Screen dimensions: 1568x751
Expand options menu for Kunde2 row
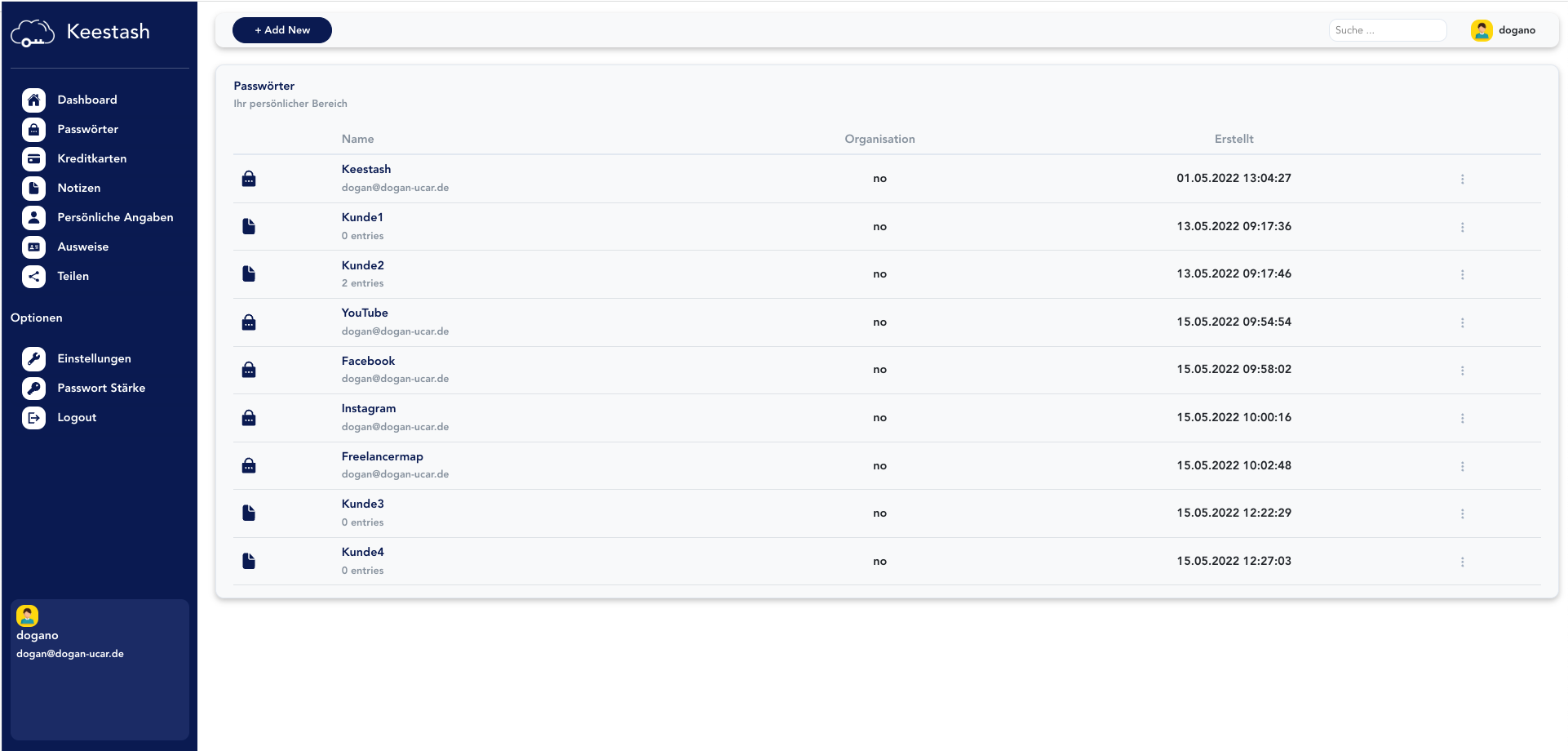coord(1462,274)
